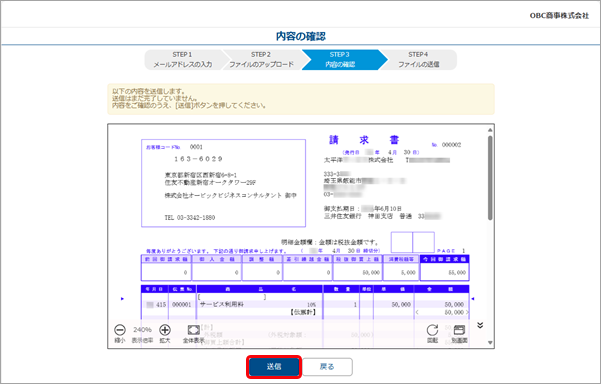Click the 御支払期日 payment due date line
This screenshot has height=384, width=601.
click(363, 208)
